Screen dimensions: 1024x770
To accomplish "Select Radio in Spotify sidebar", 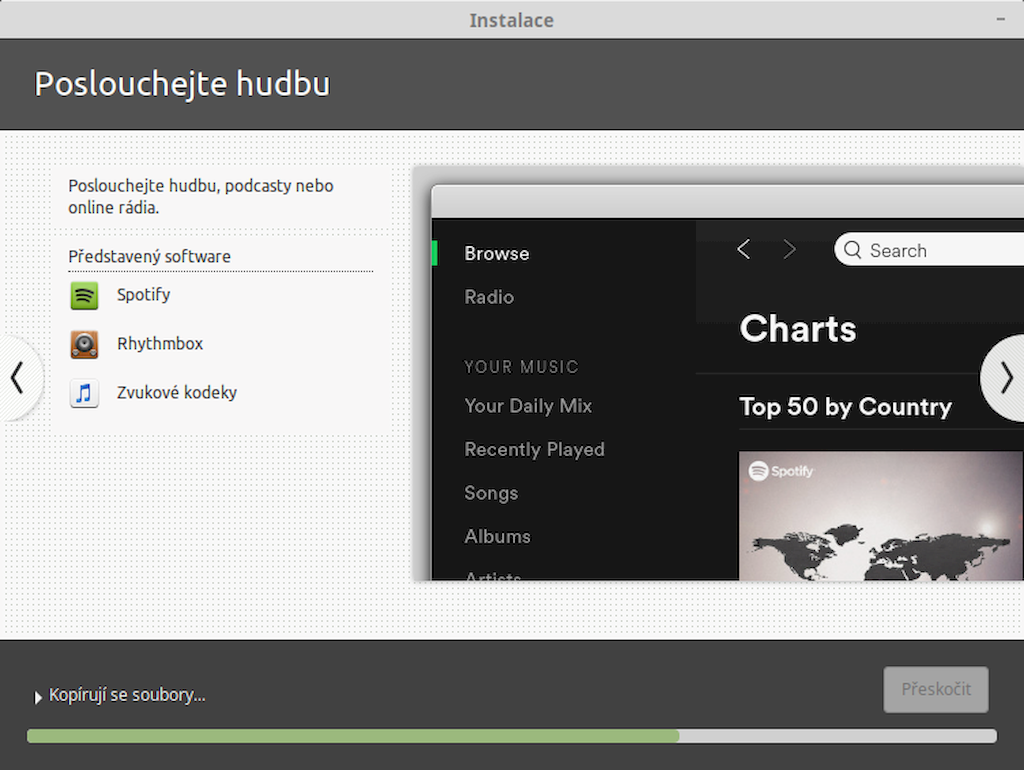I will coord(489,297).
